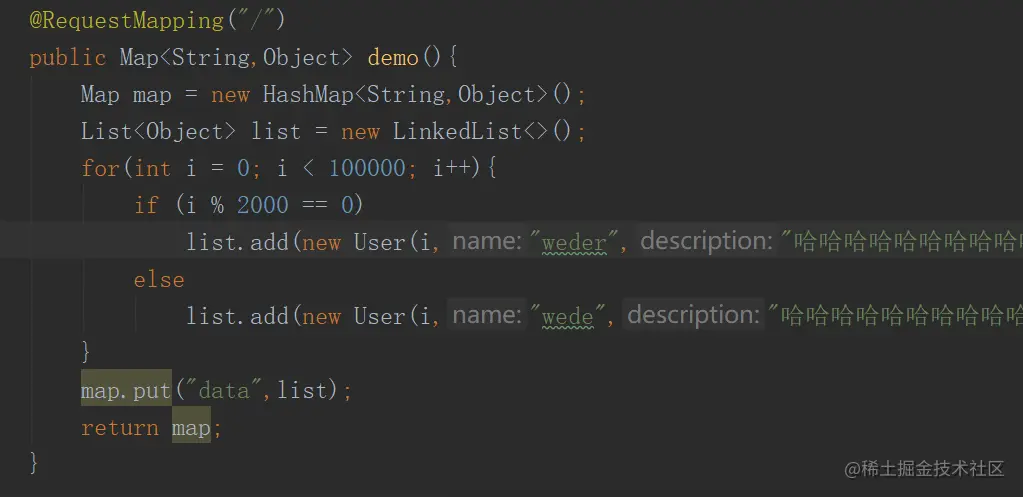Click the "data" string in map.put
1023x497 pixels.
tap(224, 390)
